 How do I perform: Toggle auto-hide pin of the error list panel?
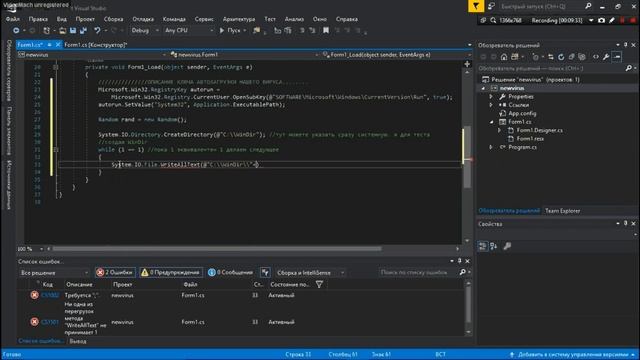tap(460, 261)
